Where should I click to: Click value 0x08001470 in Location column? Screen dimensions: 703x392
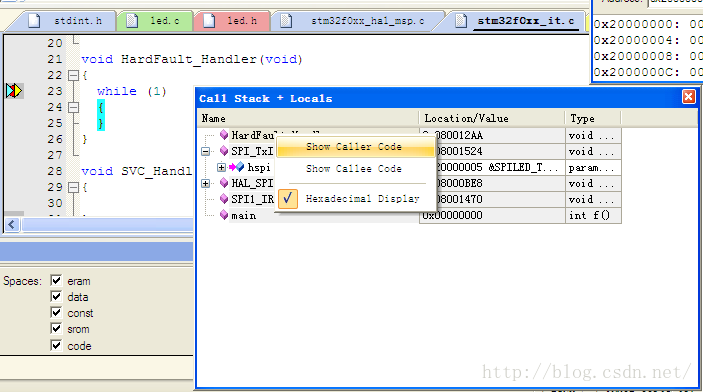pos(492,199)
